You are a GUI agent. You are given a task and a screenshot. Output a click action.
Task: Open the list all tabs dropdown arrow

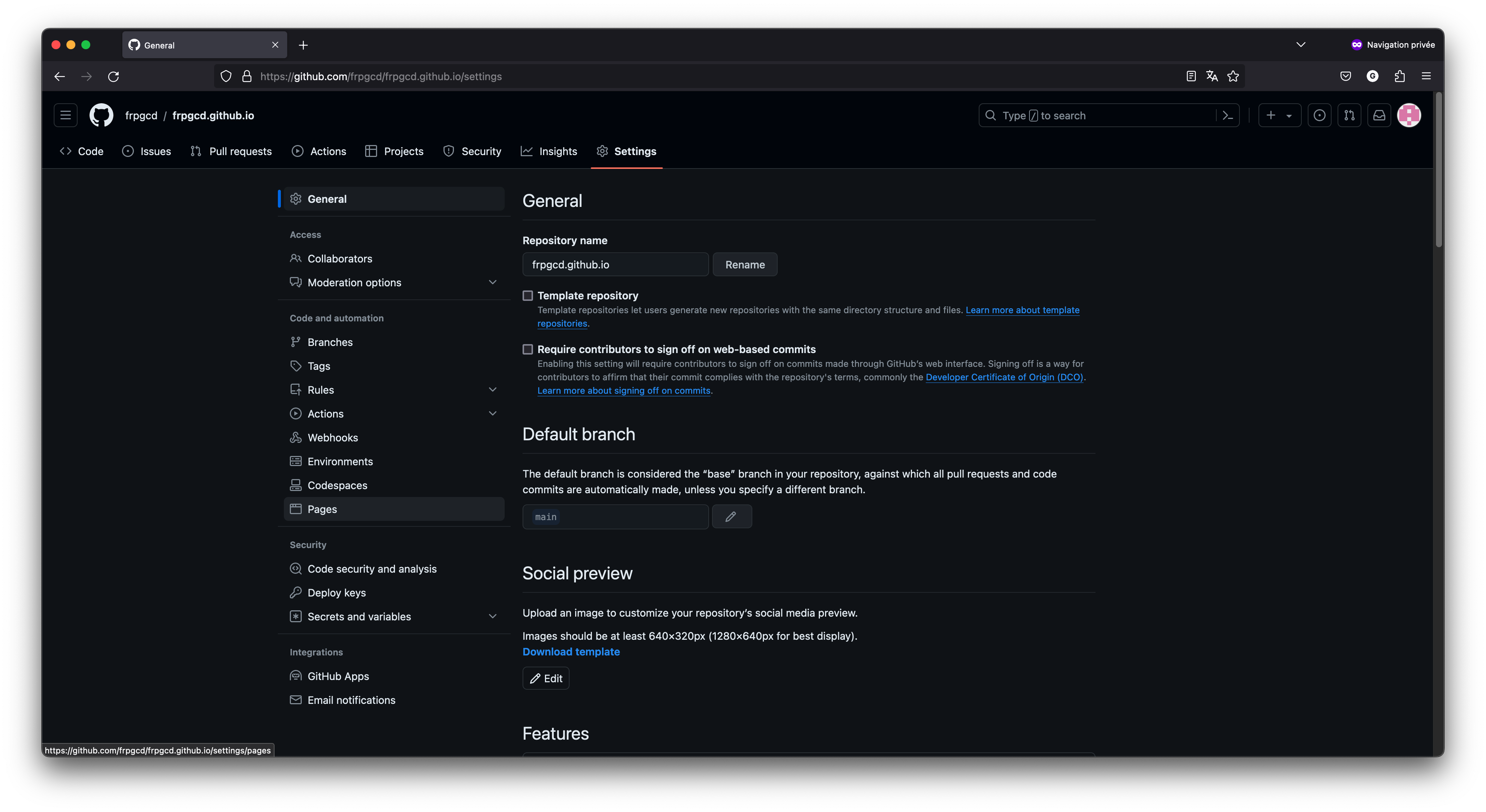click(1300, 45)
